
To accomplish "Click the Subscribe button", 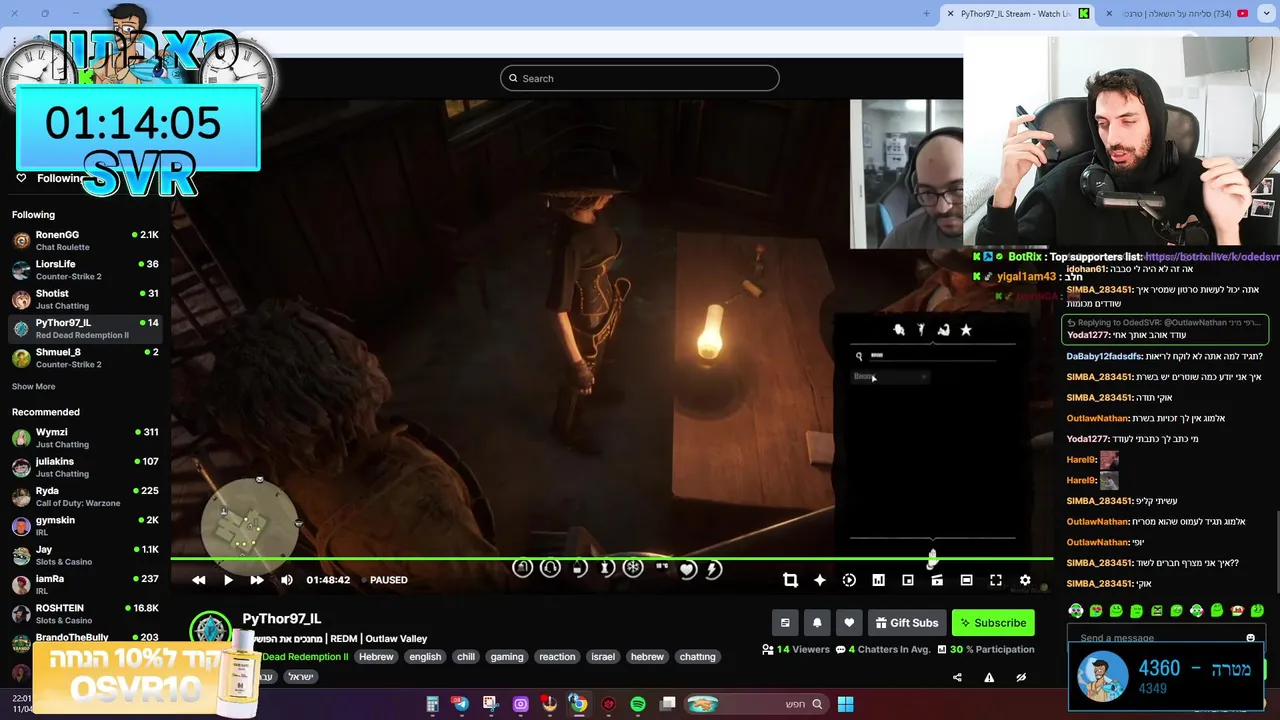I will click(x=993, y=623).
